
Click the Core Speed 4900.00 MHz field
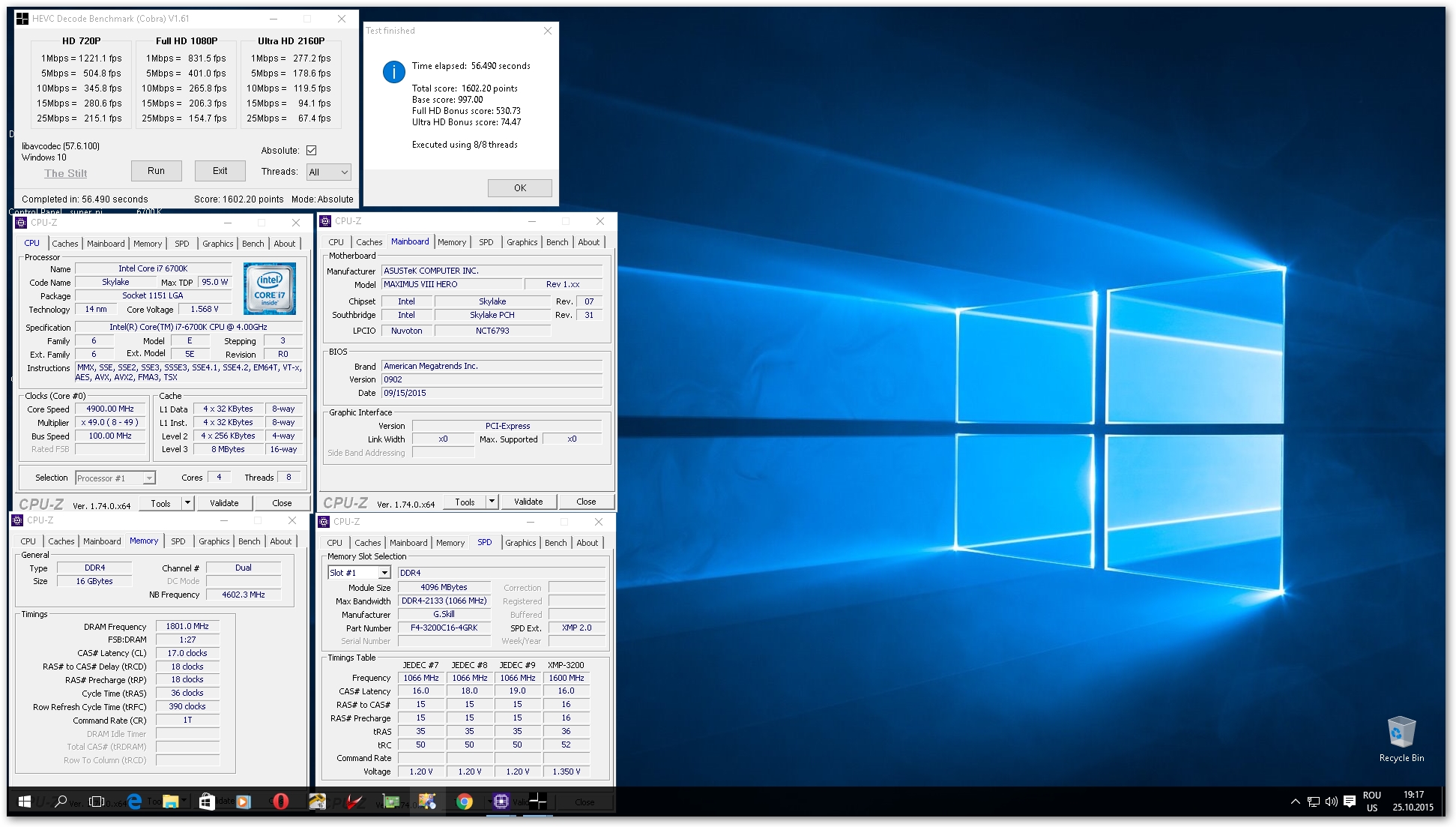pyautogui.click(x=110, y=409)
